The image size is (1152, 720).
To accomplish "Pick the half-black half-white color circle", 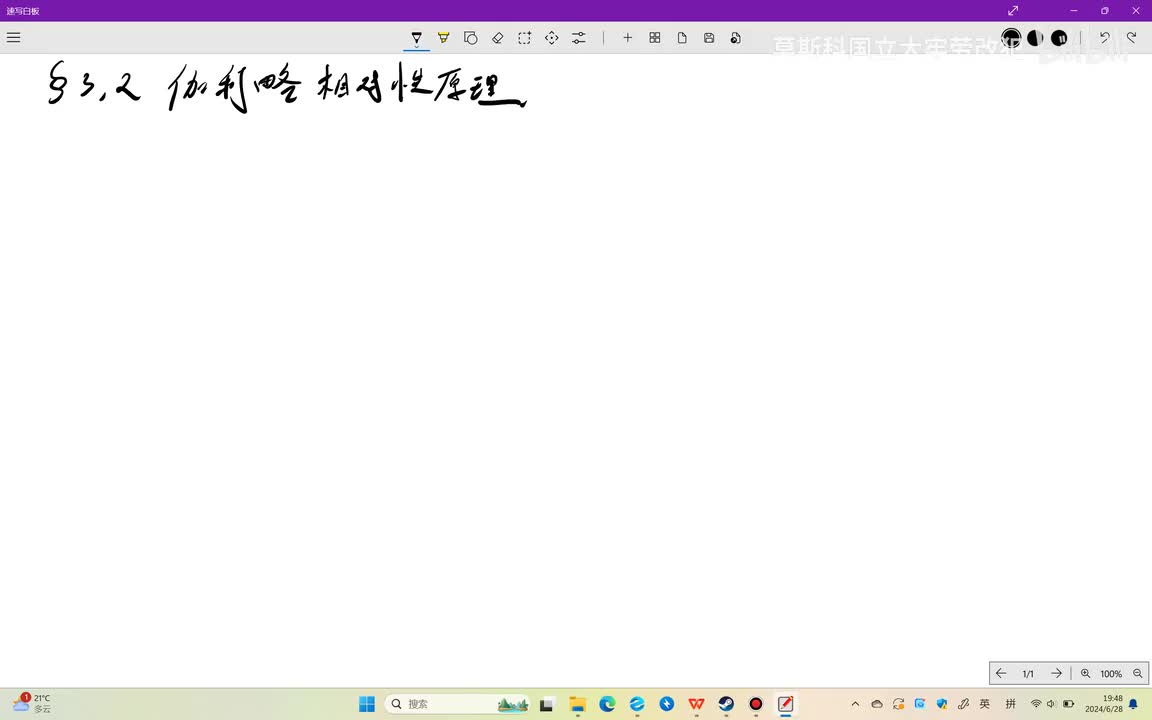I will click(x=1035, y=37).
